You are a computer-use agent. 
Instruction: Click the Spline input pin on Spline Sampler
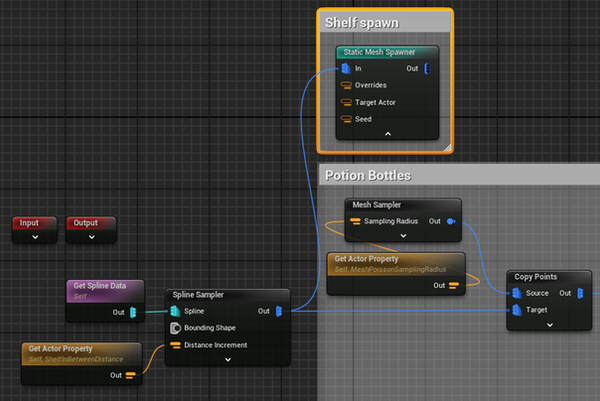pos(175,311)
